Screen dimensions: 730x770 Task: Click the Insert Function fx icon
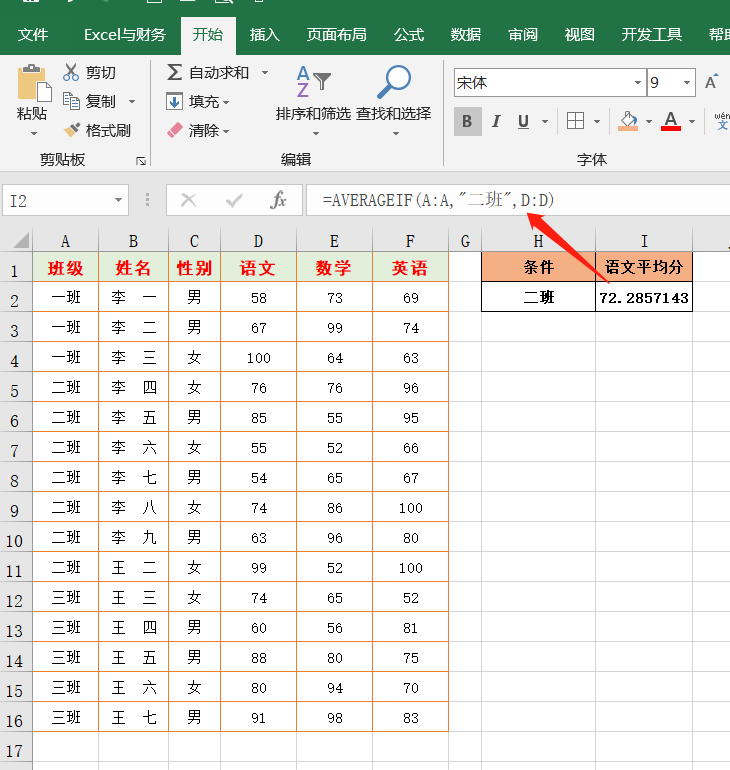pos(279,201)
